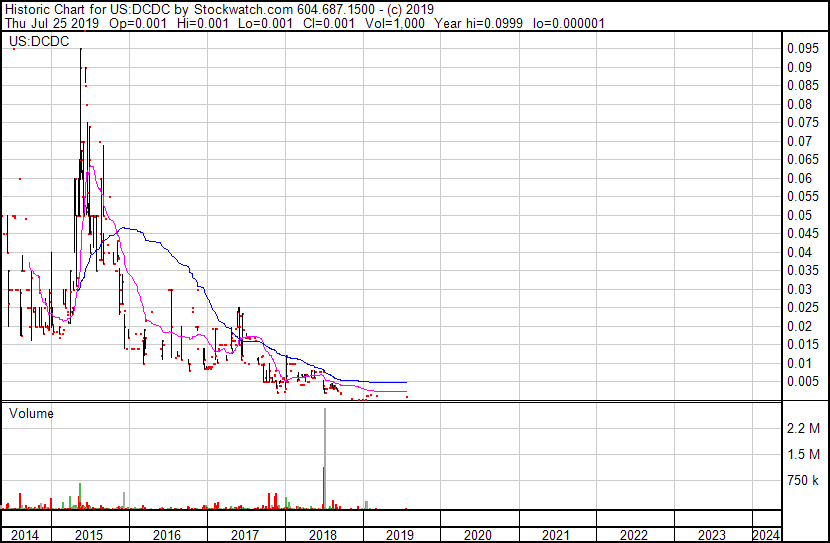
Task: Click the US:DCDC ticker label in chart
Action: point(39,41)
